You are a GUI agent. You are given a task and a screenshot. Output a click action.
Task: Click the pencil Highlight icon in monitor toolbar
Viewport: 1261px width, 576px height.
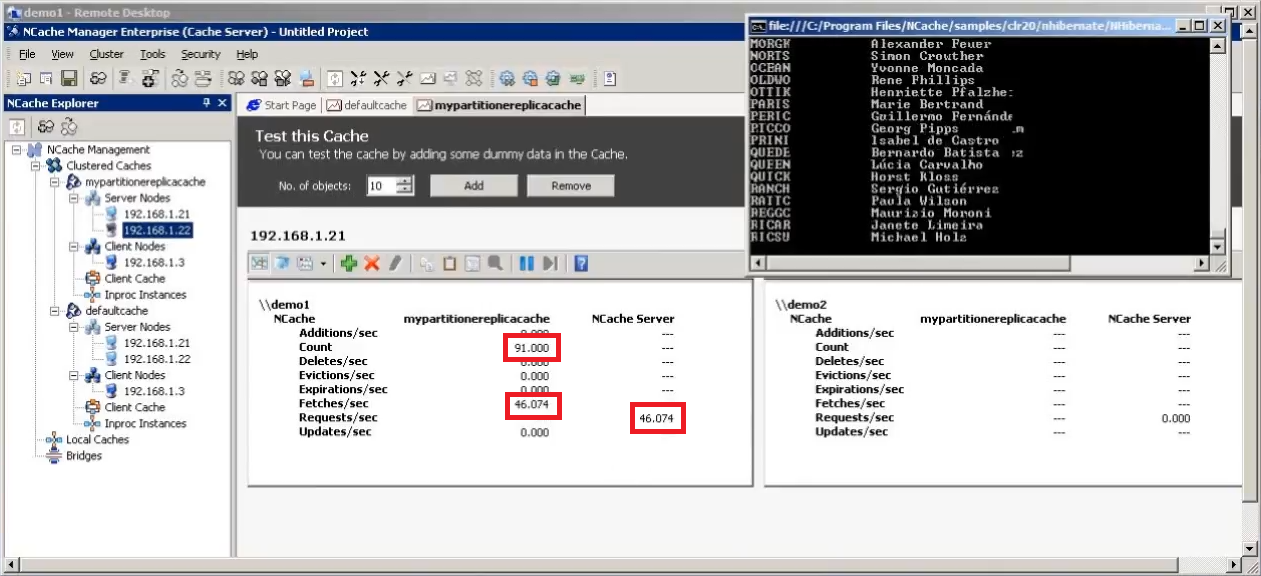pyautogui.click(x=395, y=263)
